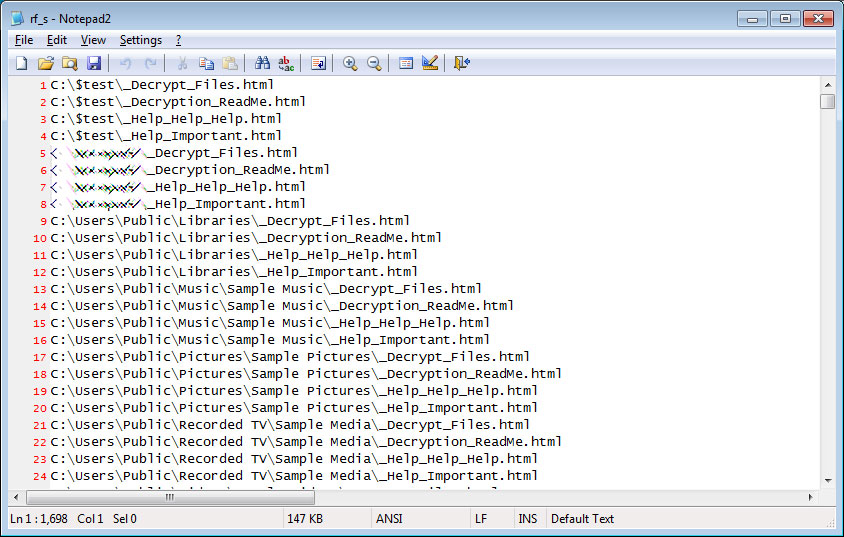Click the vertical scrollbar up arrow

pos(828,85)
